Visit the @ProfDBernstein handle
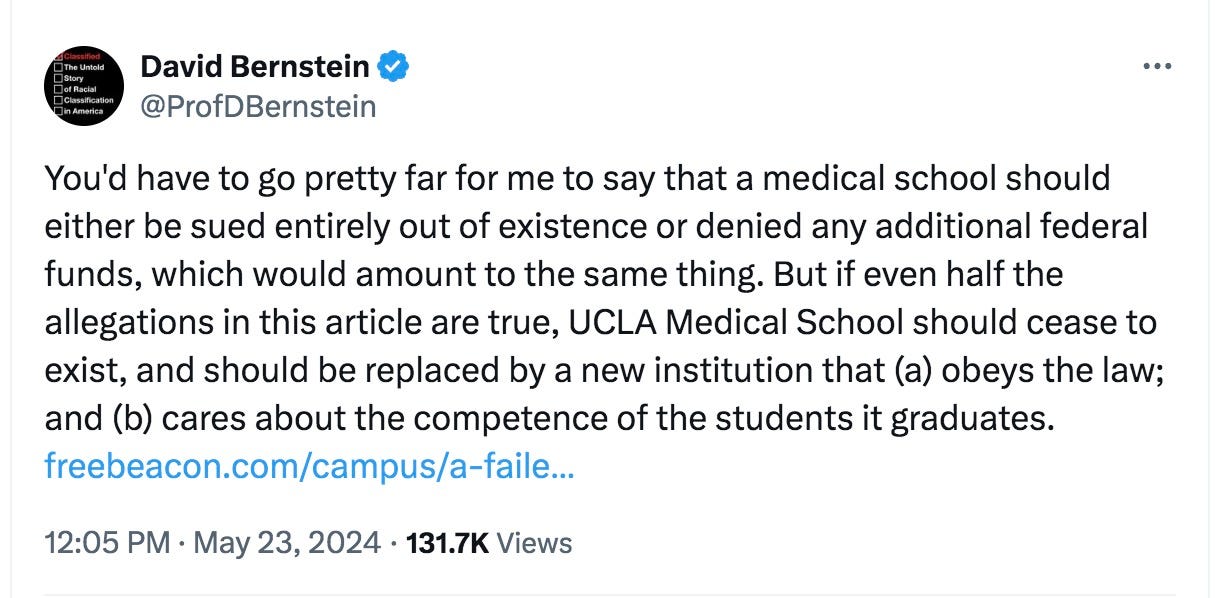 (x=259, y=105)
